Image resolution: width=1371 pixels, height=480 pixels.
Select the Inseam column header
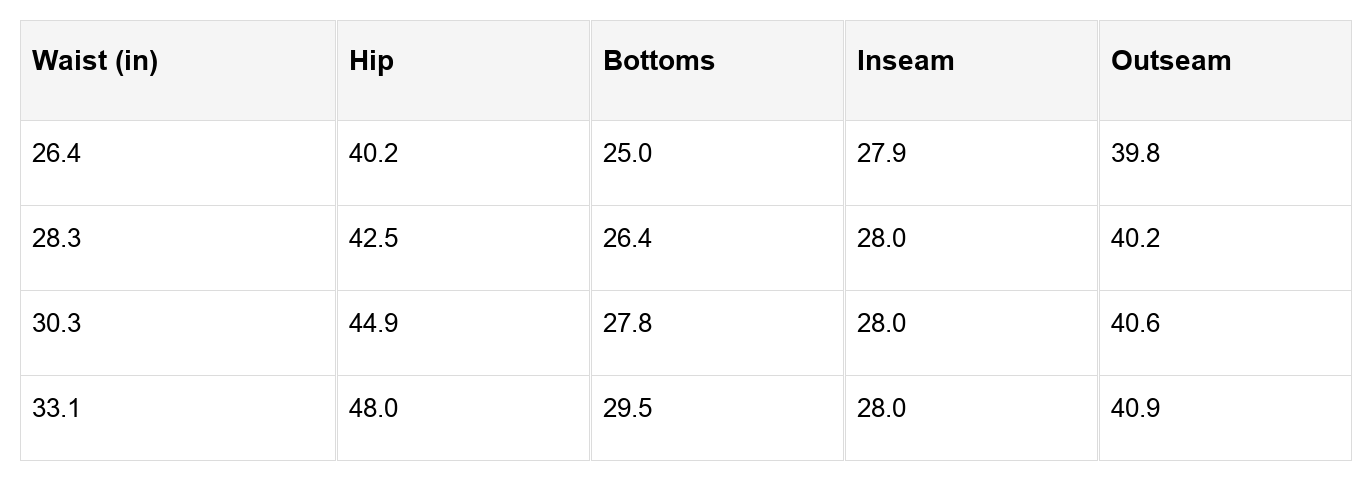click(x=905, y=61)
